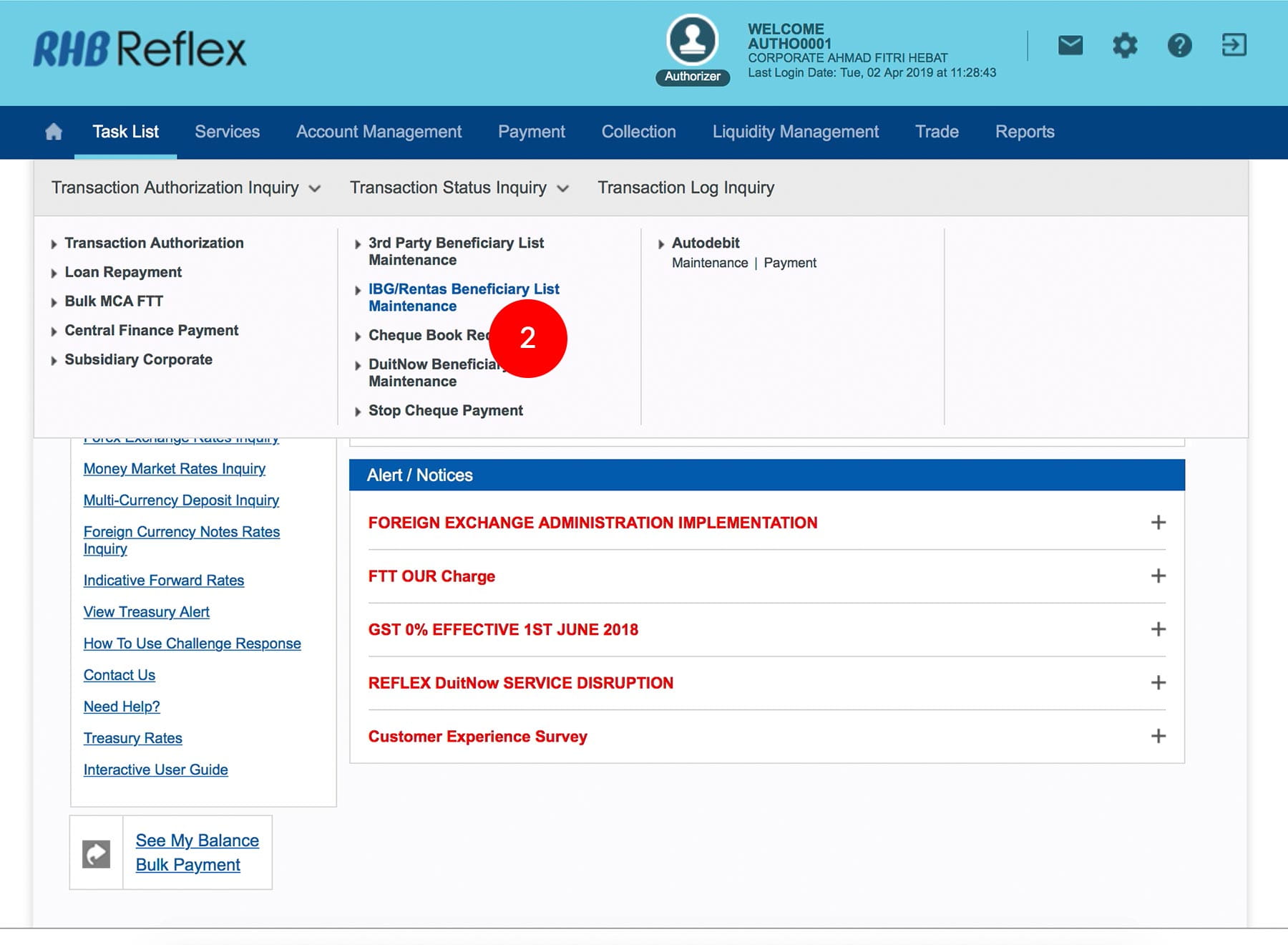Expand GST 0% Effective notice plus icon
Viewport: 1288px width, 945px height.
(1158, 629)
